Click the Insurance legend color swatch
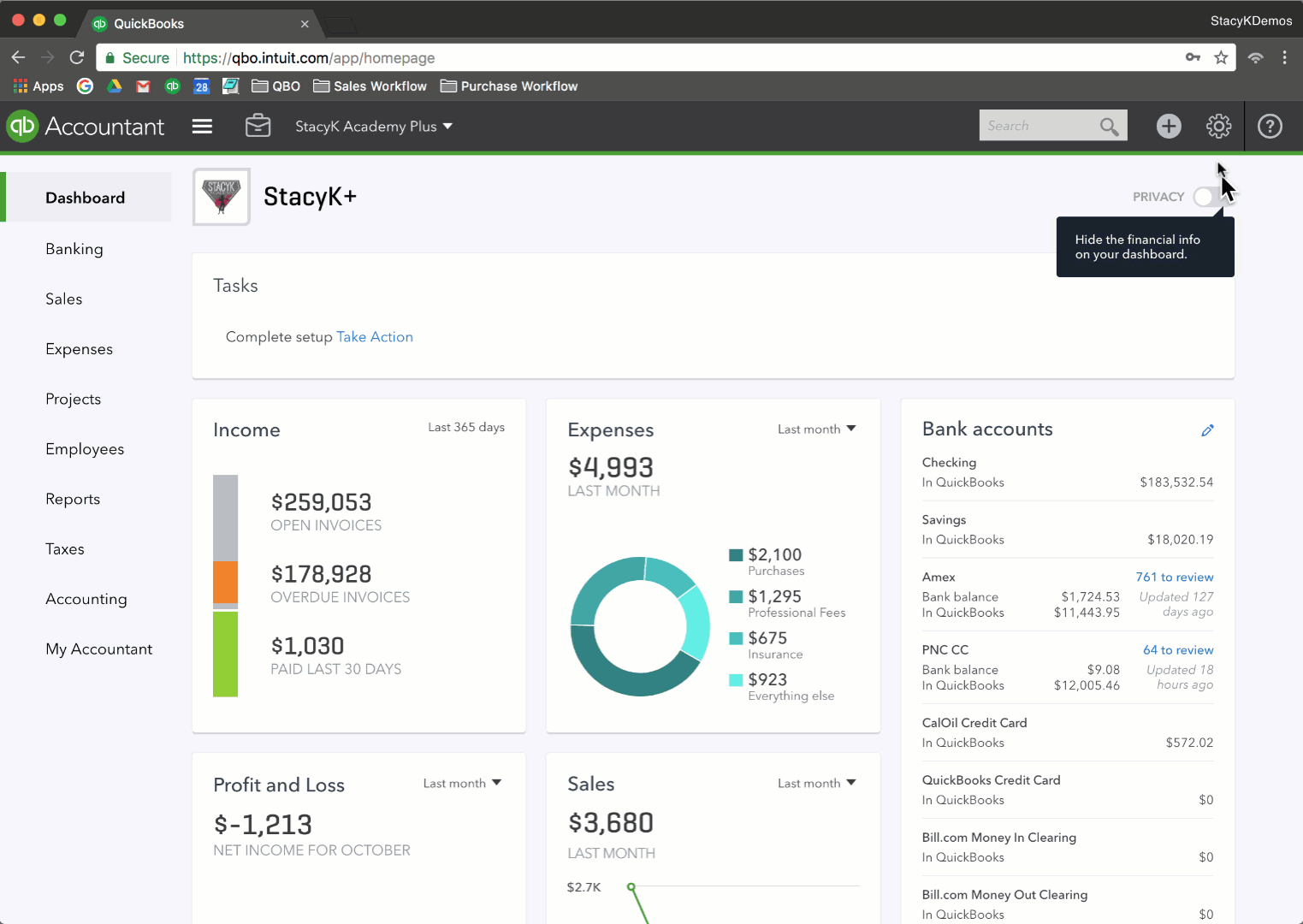Image resolution: width=1303 pixels, height=924 pixels. coord(736,638)
